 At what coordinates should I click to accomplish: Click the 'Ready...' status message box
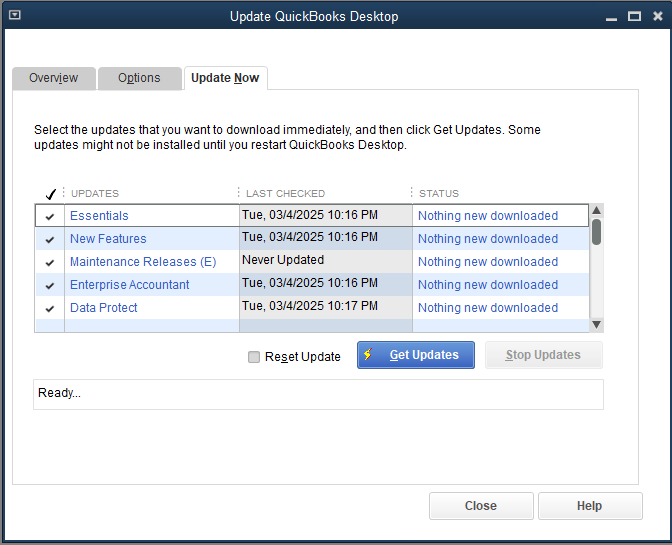318,394
